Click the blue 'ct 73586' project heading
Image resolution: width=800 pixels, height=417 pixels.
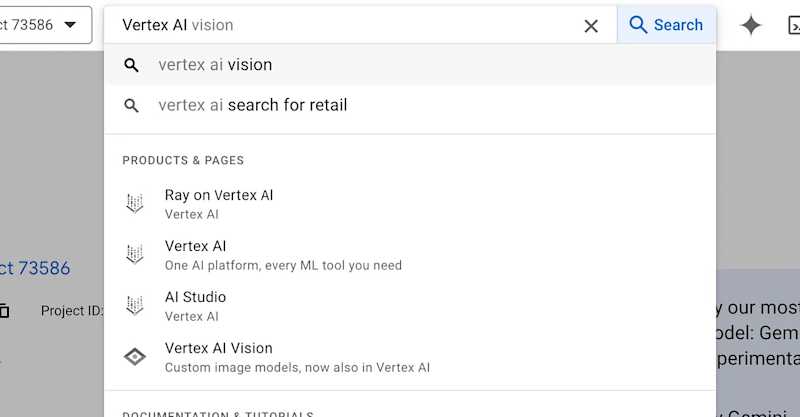pos(35,268)
